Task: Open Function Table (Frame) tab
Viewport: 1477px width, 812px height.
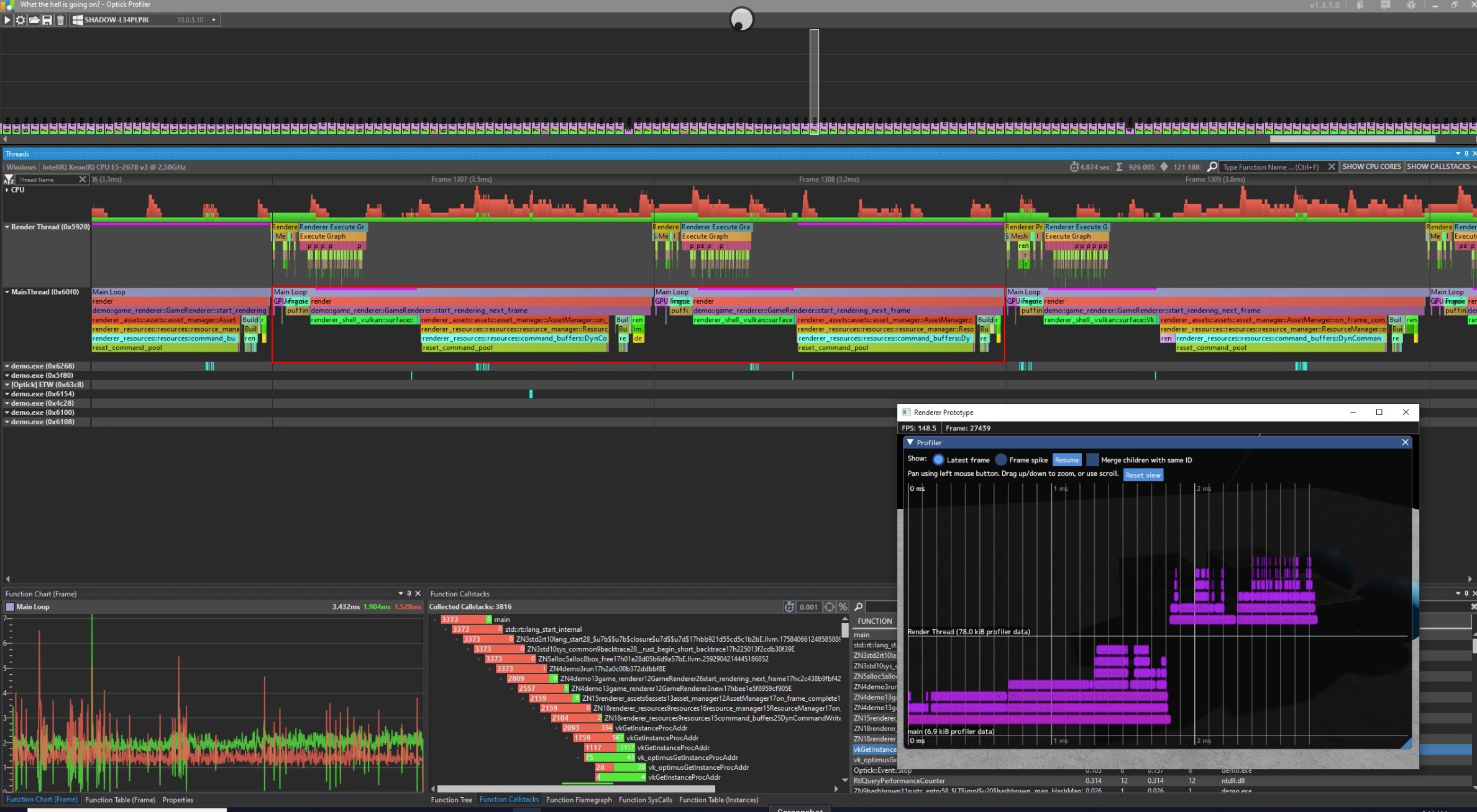Action: coord(120,800)
